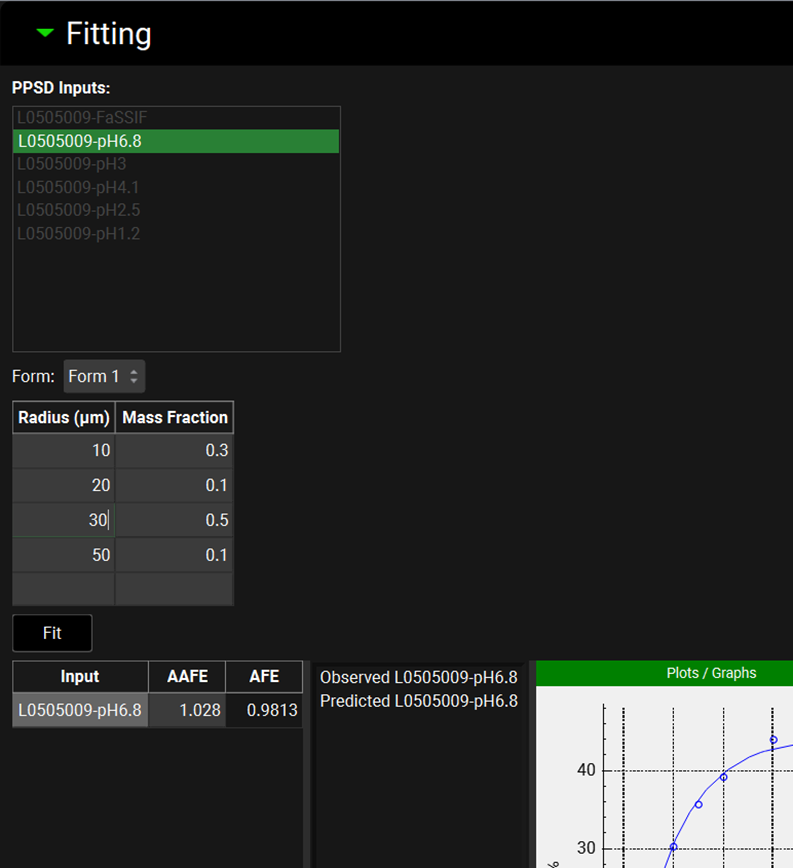This screenshot has height=868, width=793.
Task: Edit mass fraction cell showing 0.5
Action: tap(174, 520)
